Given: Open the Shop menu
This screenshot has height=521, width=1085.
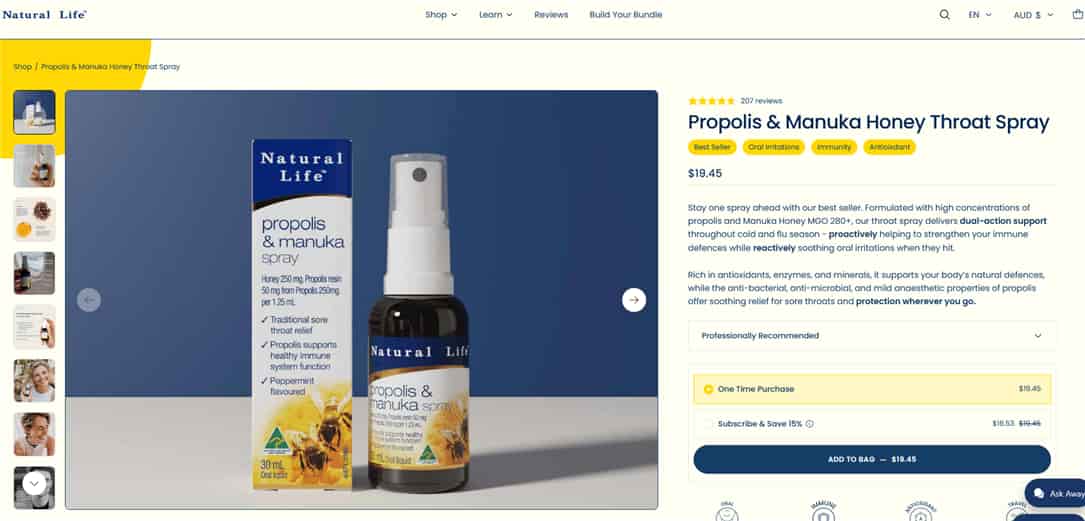Looking at the screenshot, I should 441,15.
